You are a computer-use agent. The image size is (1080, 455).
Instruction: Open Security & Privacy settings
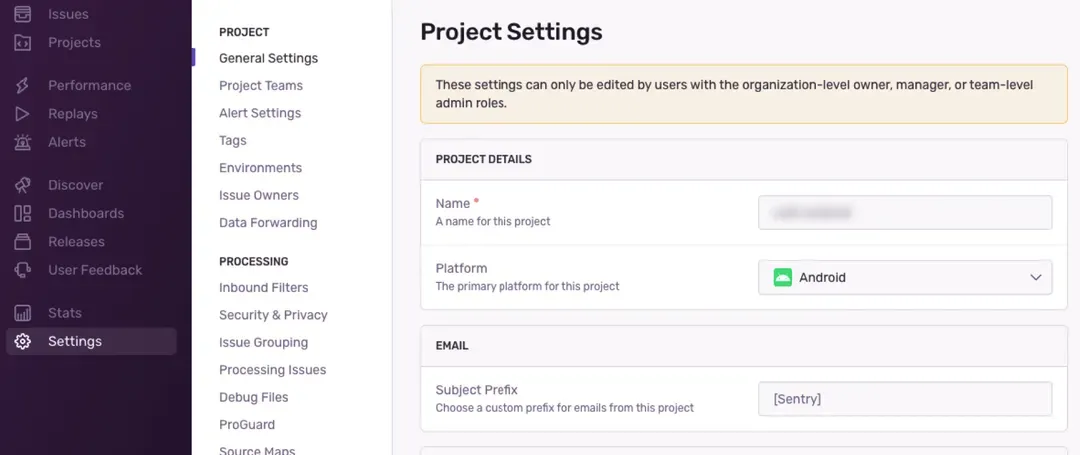273,315
